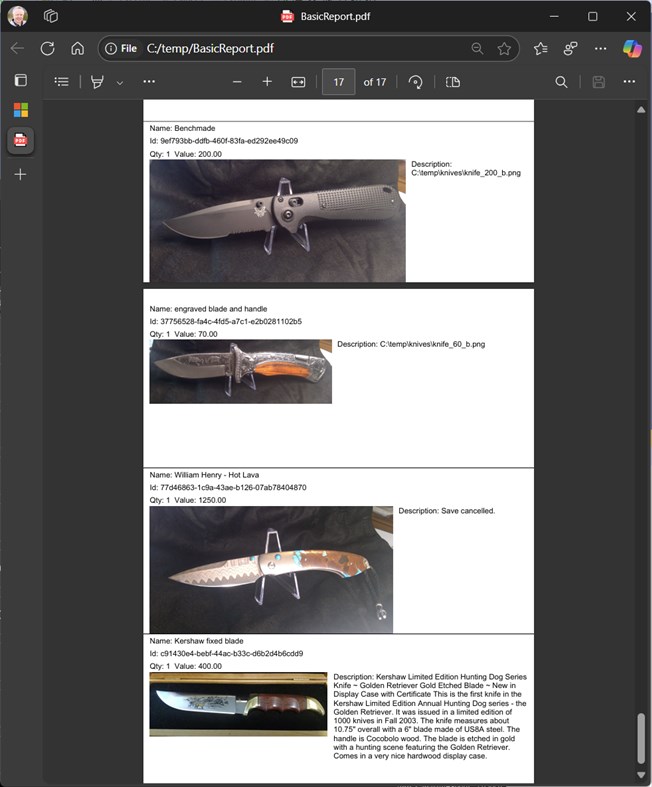Click 'Name: engraved blade and handle'

pyautogui.click(x=208, y=309)
